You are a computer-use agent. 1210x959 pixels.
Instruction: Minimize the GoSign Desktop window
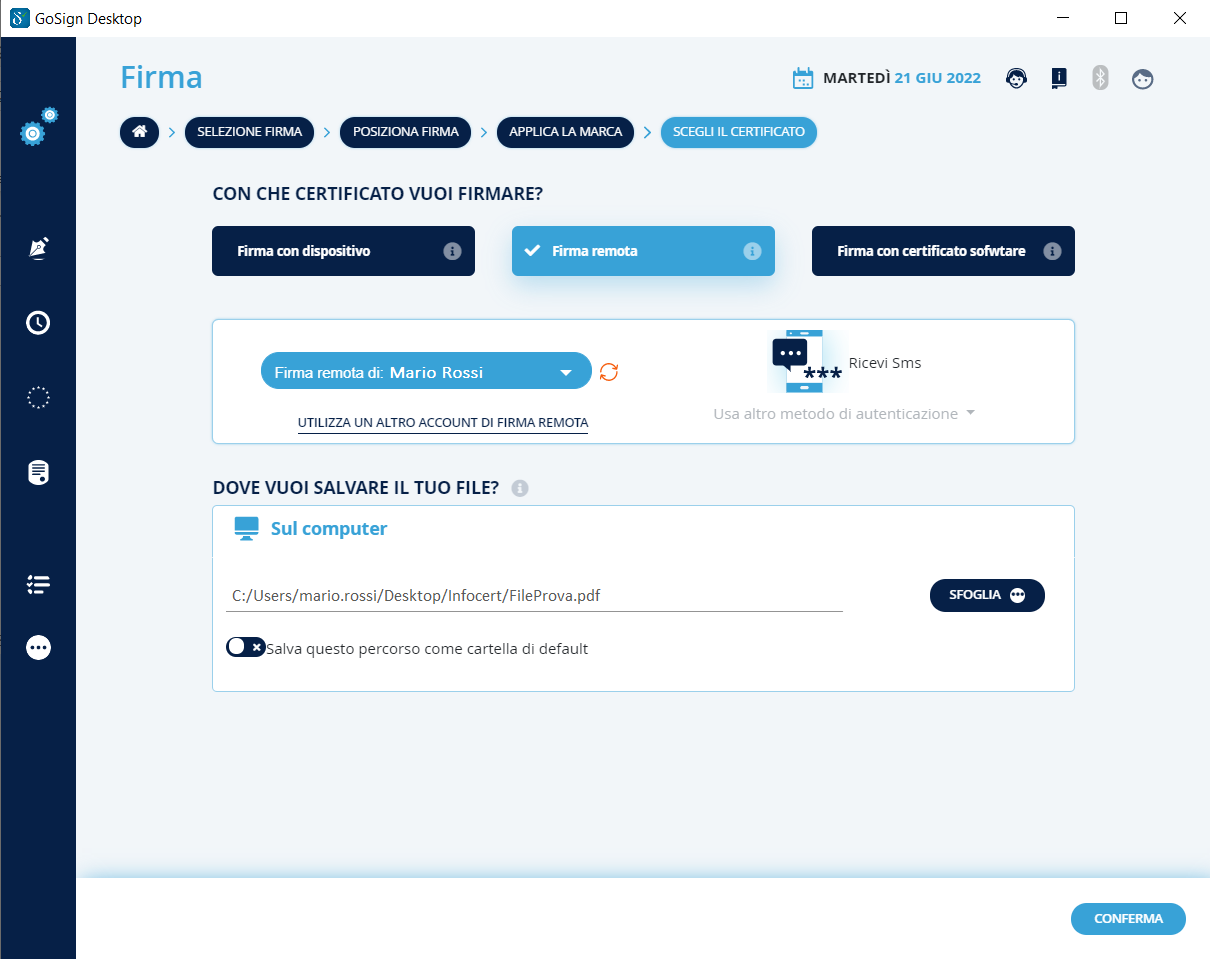(1062, 18)
